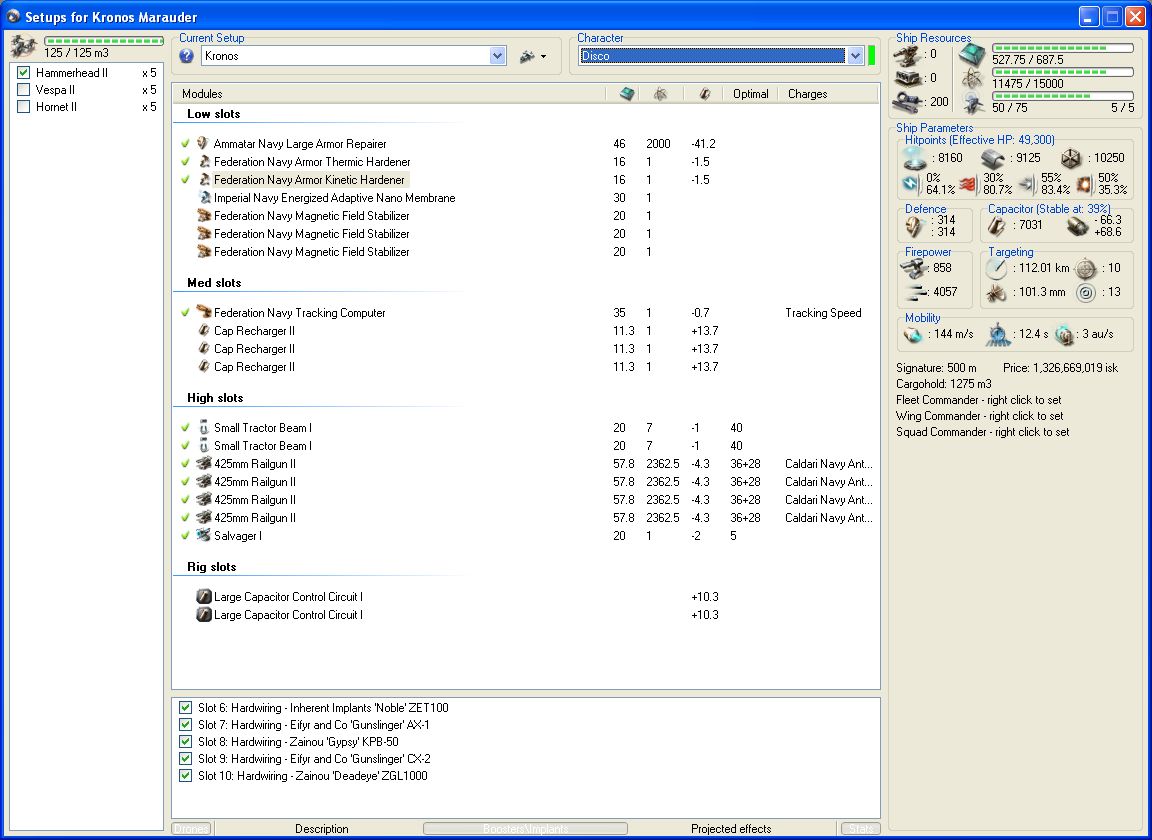Click the structure hitpoints icon showing 10250
The image size is (1152, 840).
pos(1072,158)
